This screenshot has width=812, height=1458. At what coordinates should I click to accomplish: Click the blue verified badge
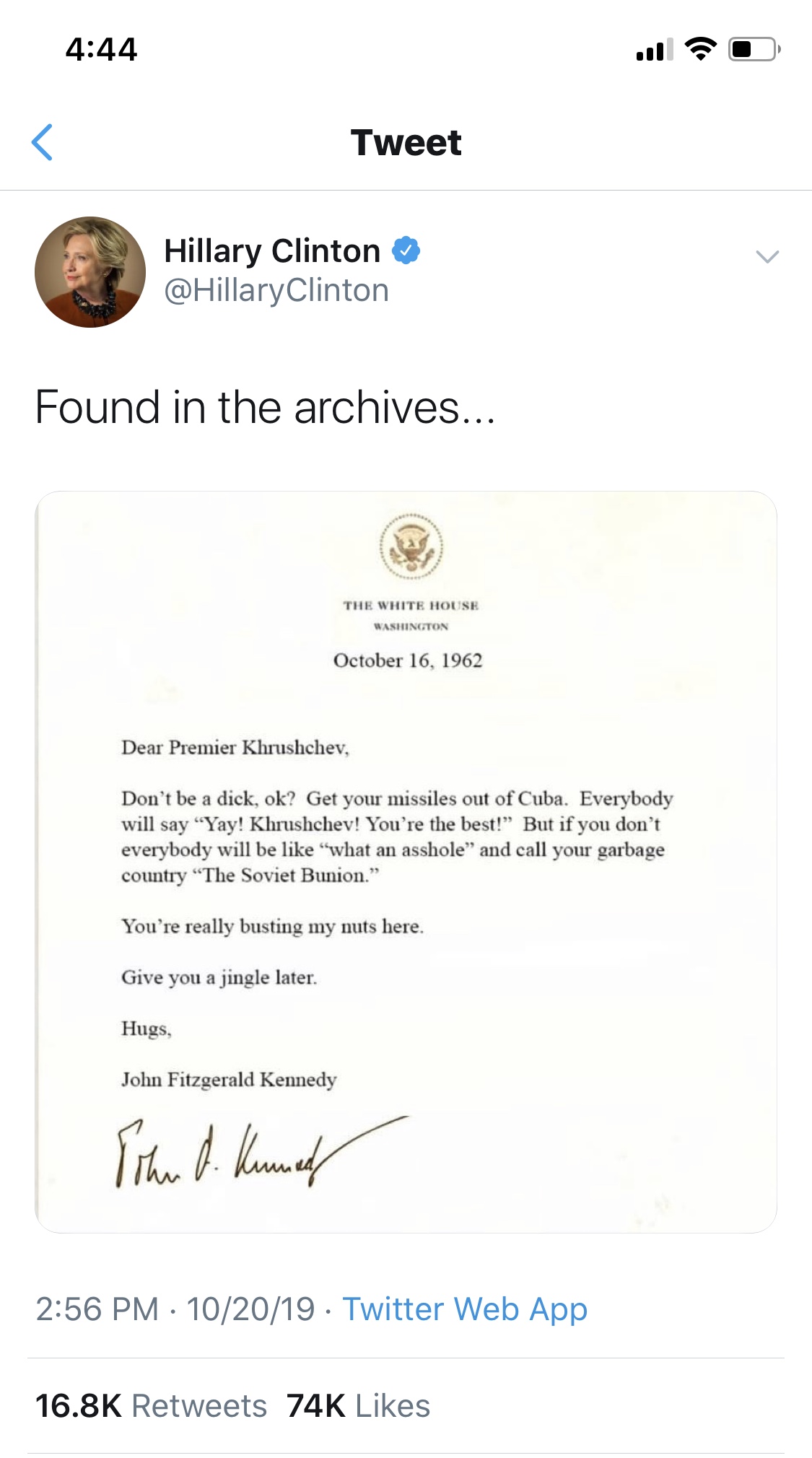point(406,250)
